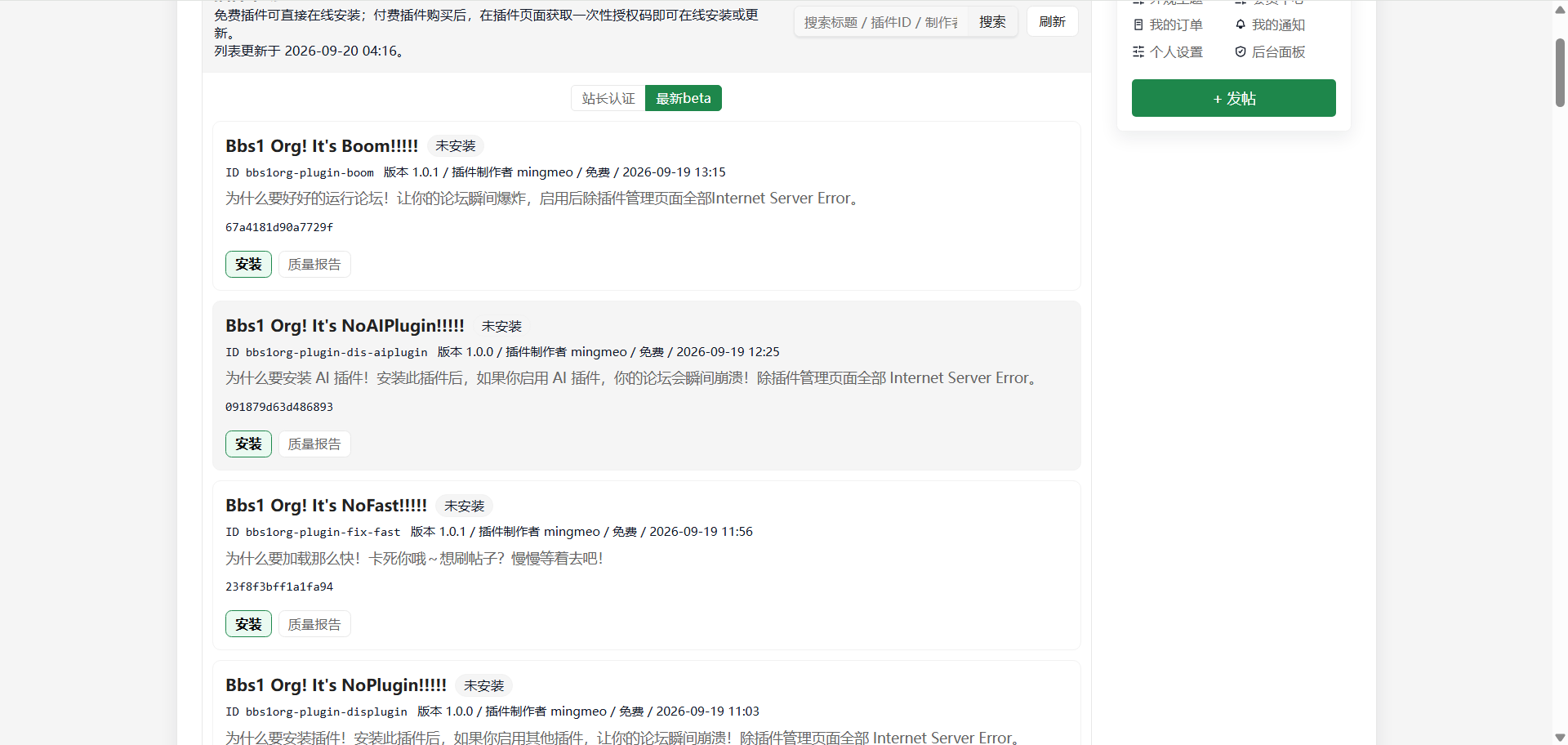
Task: Click the page vertical scrollbar thumb
Action: (1560, 72)
